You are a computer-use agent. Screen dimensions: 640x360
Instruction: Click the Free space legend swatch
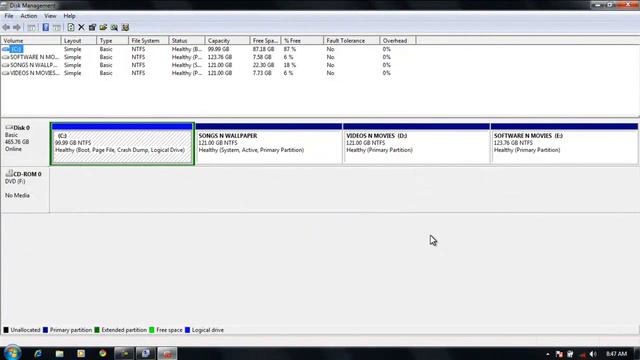click(x=151, y=330)
